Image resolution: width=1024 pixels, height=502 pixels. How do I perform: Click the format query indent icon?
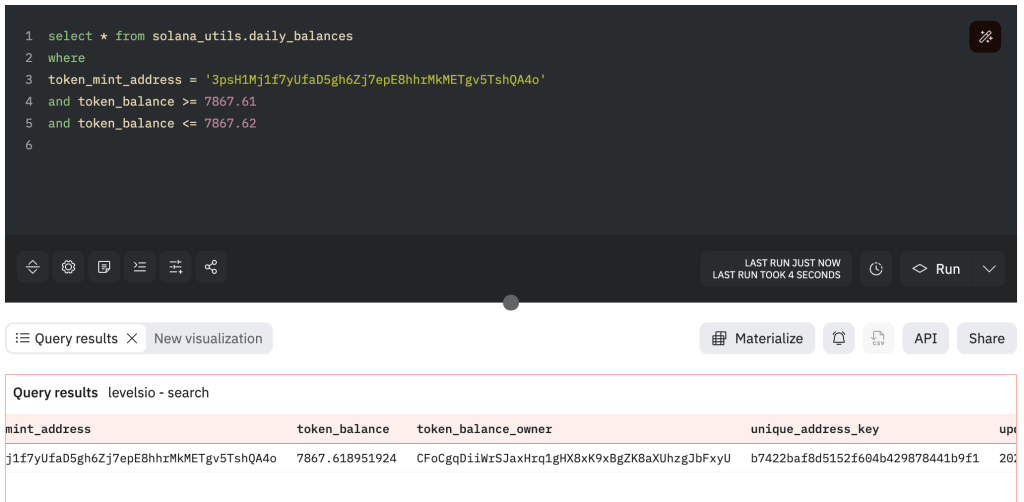click(140, 268)
